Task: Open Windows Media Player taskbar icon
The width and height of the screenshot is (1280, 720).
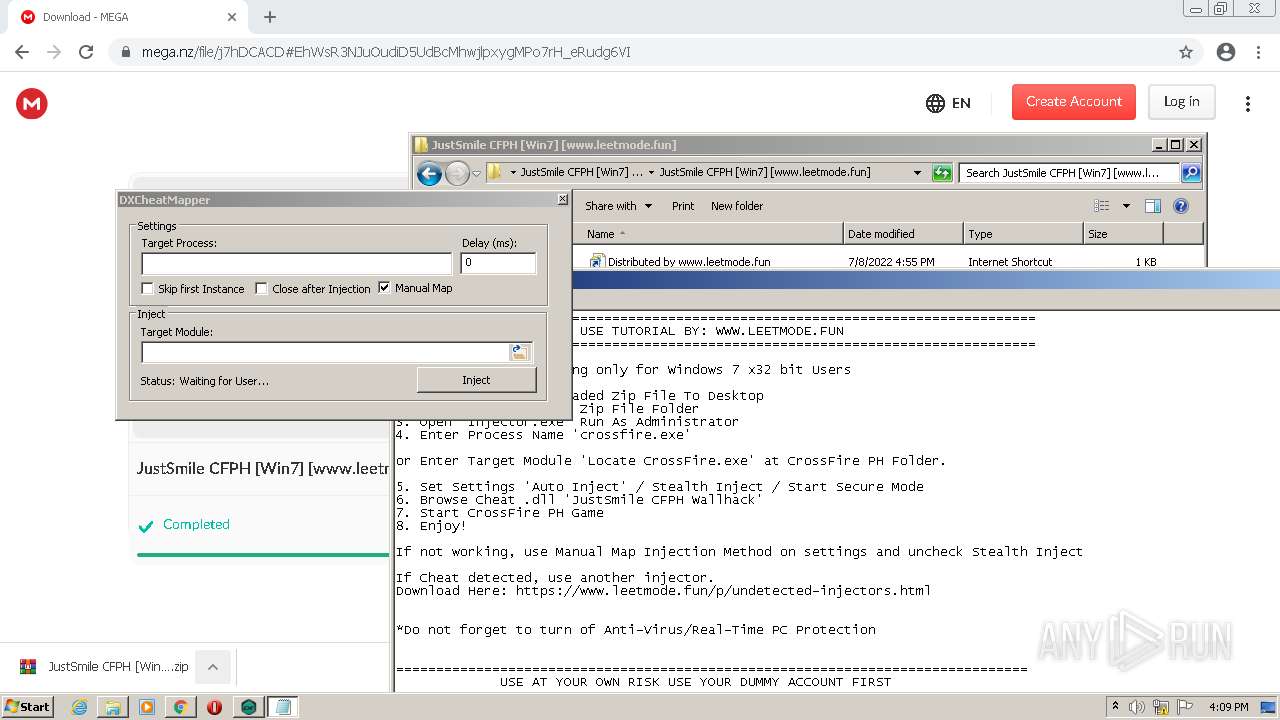Action: click(x=147, y=707)
